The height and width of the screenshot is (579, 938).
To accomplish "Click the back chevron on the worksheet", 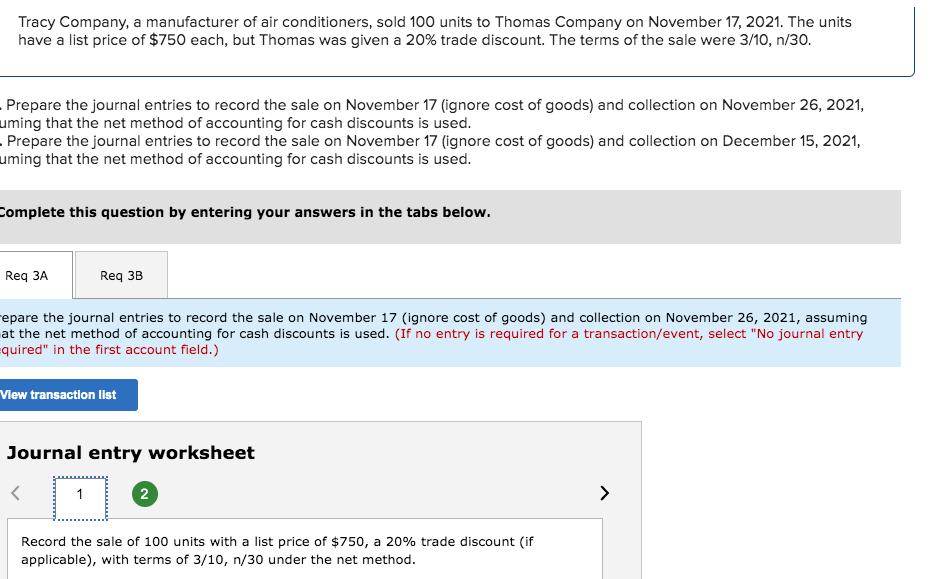I will pyautogui.click(x=14, y=492).
